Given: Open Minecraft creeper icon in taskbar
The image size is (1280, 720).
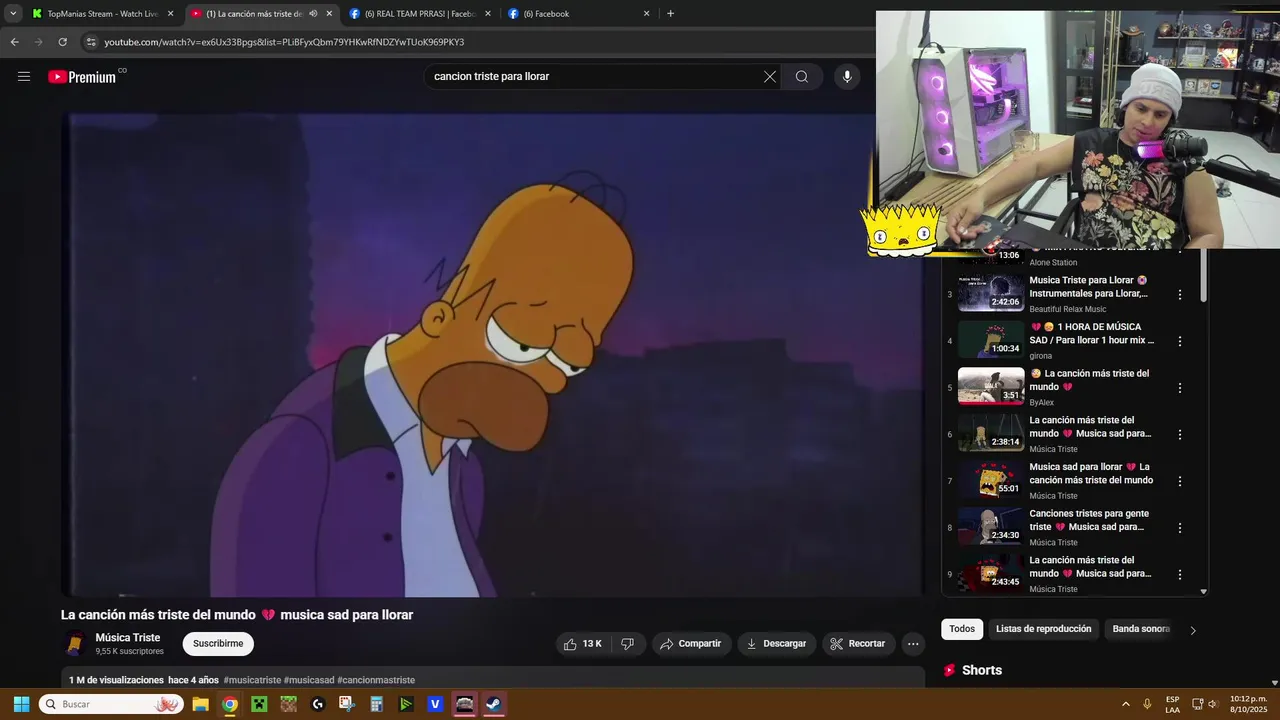Looking at the screenshot, I should [259, 704].
